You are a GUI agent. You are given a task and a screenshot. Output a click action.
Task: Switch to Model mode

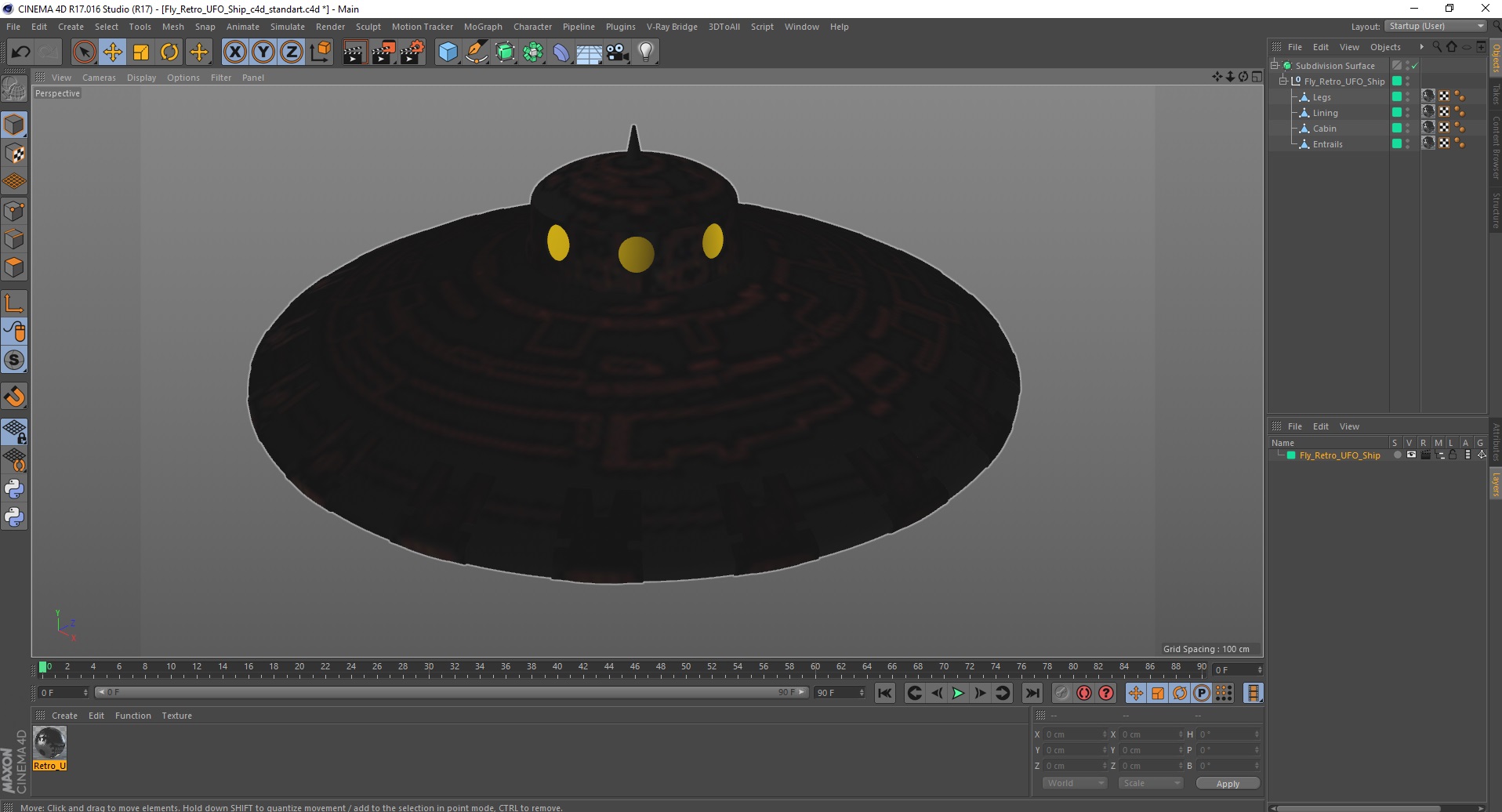[14, 125]
